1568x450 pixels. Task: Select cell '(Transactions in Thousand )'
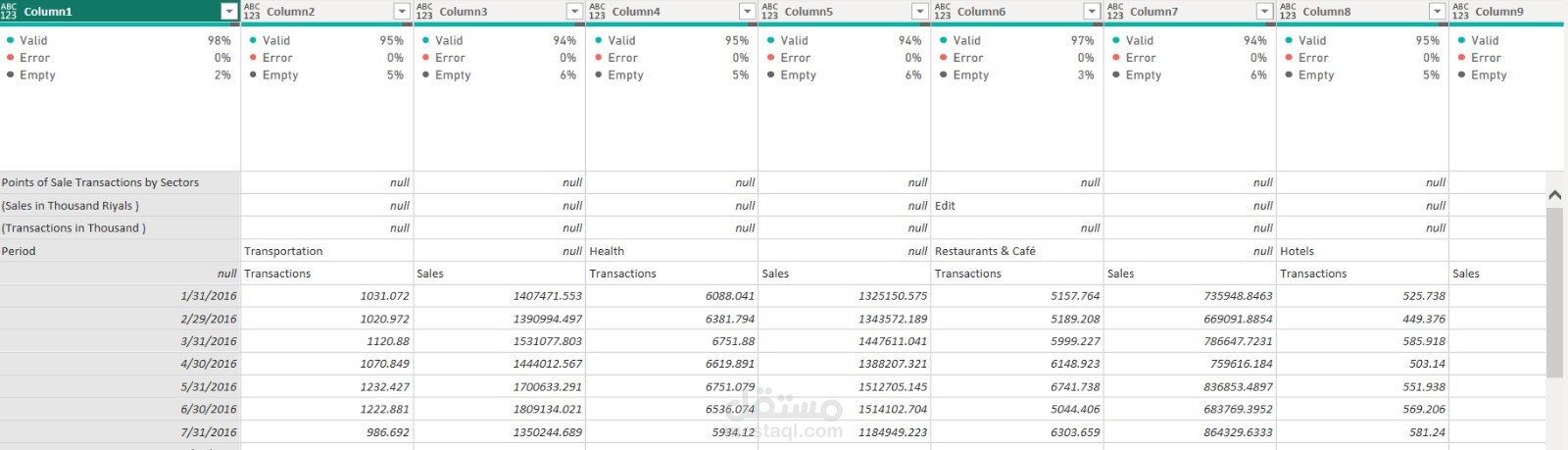pos(120,227)
